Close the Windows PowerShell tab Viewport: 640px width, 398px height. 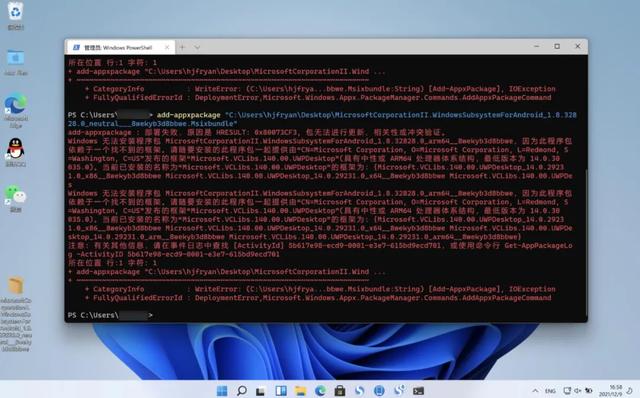(167, 47)
